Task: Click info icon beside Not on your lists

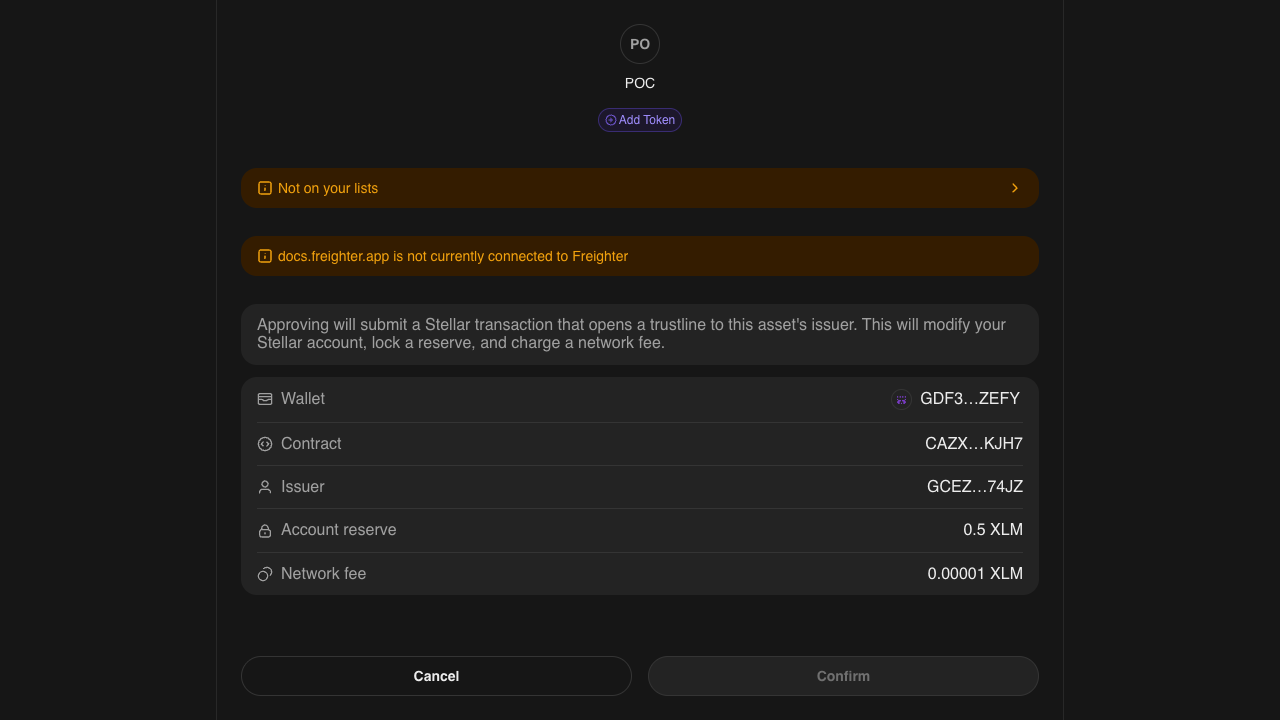Action: click(265, 188)
